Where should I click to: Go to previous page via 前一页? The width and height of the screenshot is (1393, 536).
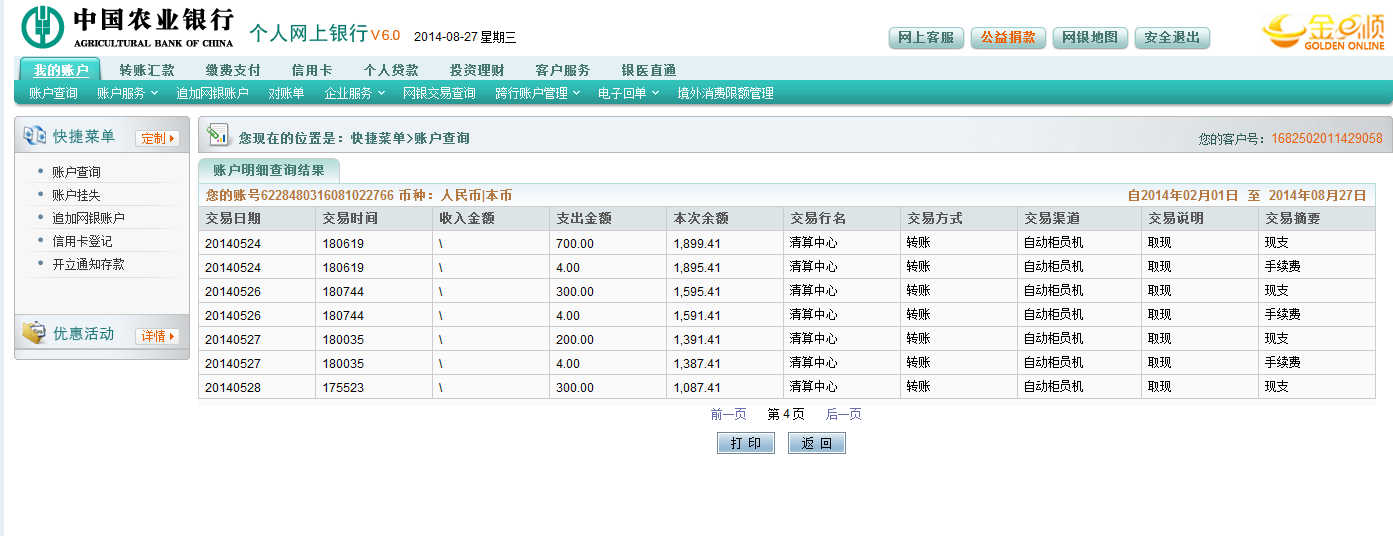[x=728, y=414]
